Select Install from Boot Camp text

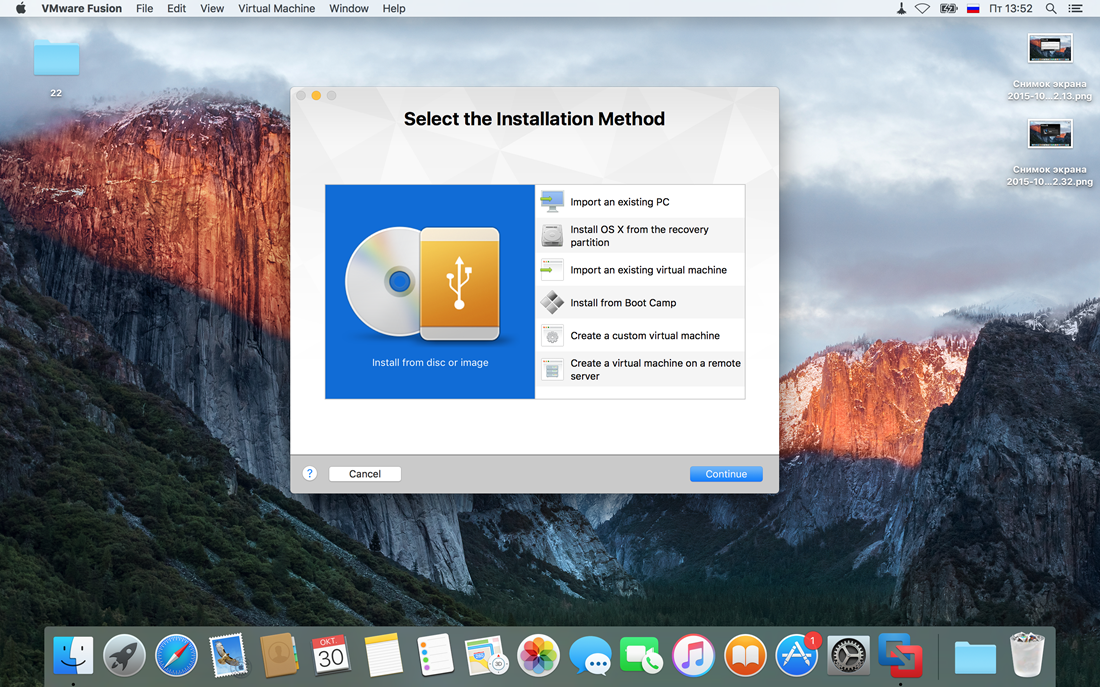623,302
